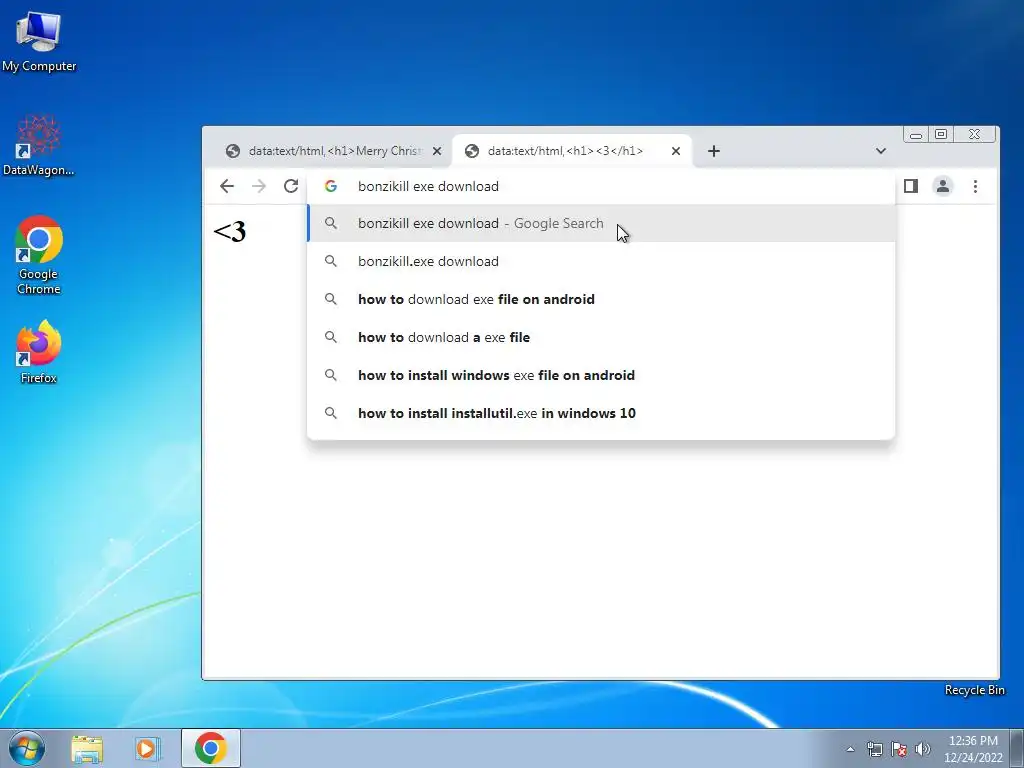The width and height of the screenshot is (1024, 768).
Task: Open the Windows Start orb
Action: 27,748
